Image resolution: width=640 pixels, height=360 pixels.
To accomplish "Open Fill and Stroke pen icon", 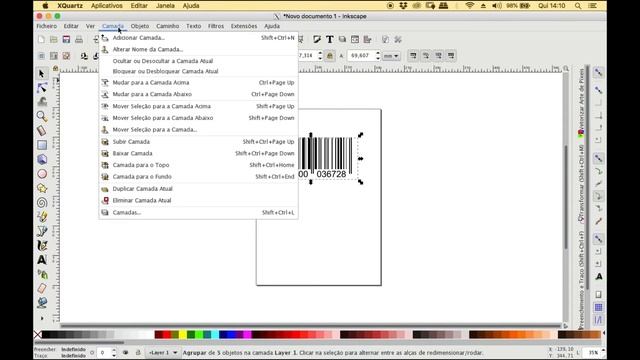I will coord(317,39).
